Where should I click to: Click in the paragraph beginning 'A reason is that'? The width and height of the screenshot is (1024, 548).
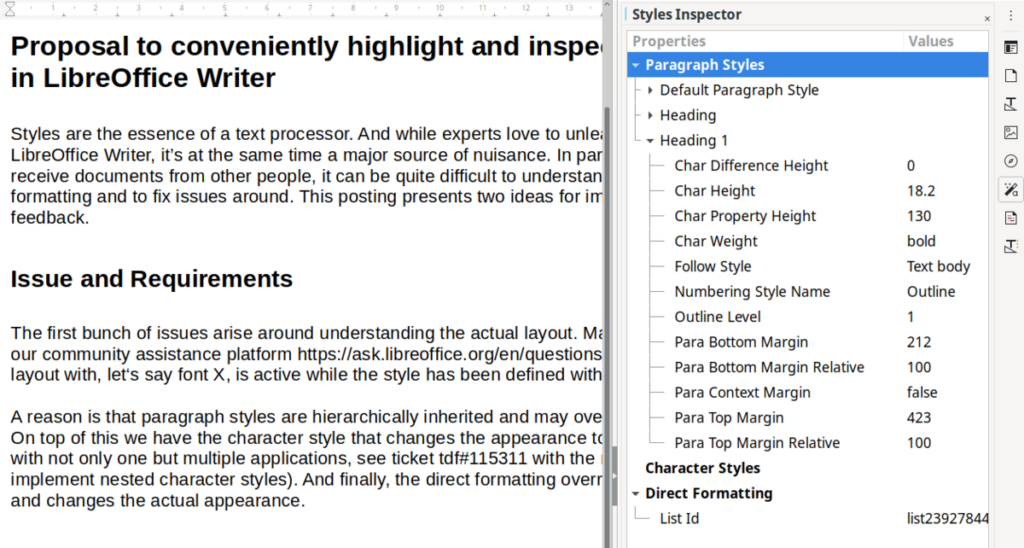click(306, 459)
